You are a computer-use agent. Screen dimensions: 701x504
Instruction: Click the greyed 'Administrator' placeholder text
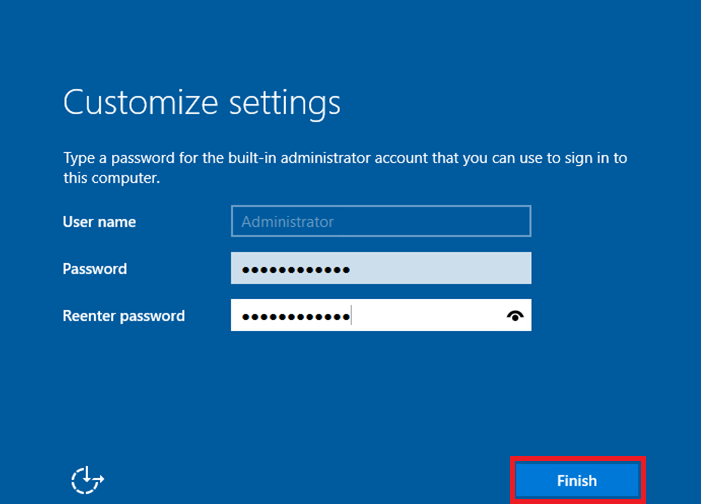[x=288, y=222]
